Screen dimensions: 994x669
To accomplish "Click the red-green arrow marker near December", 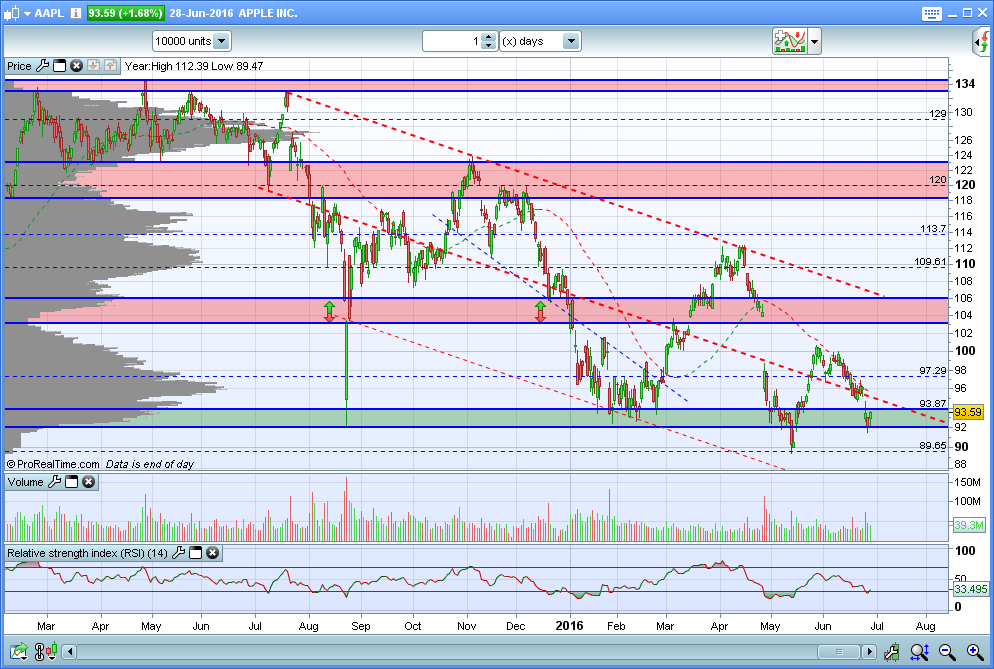I will (540, 311).
